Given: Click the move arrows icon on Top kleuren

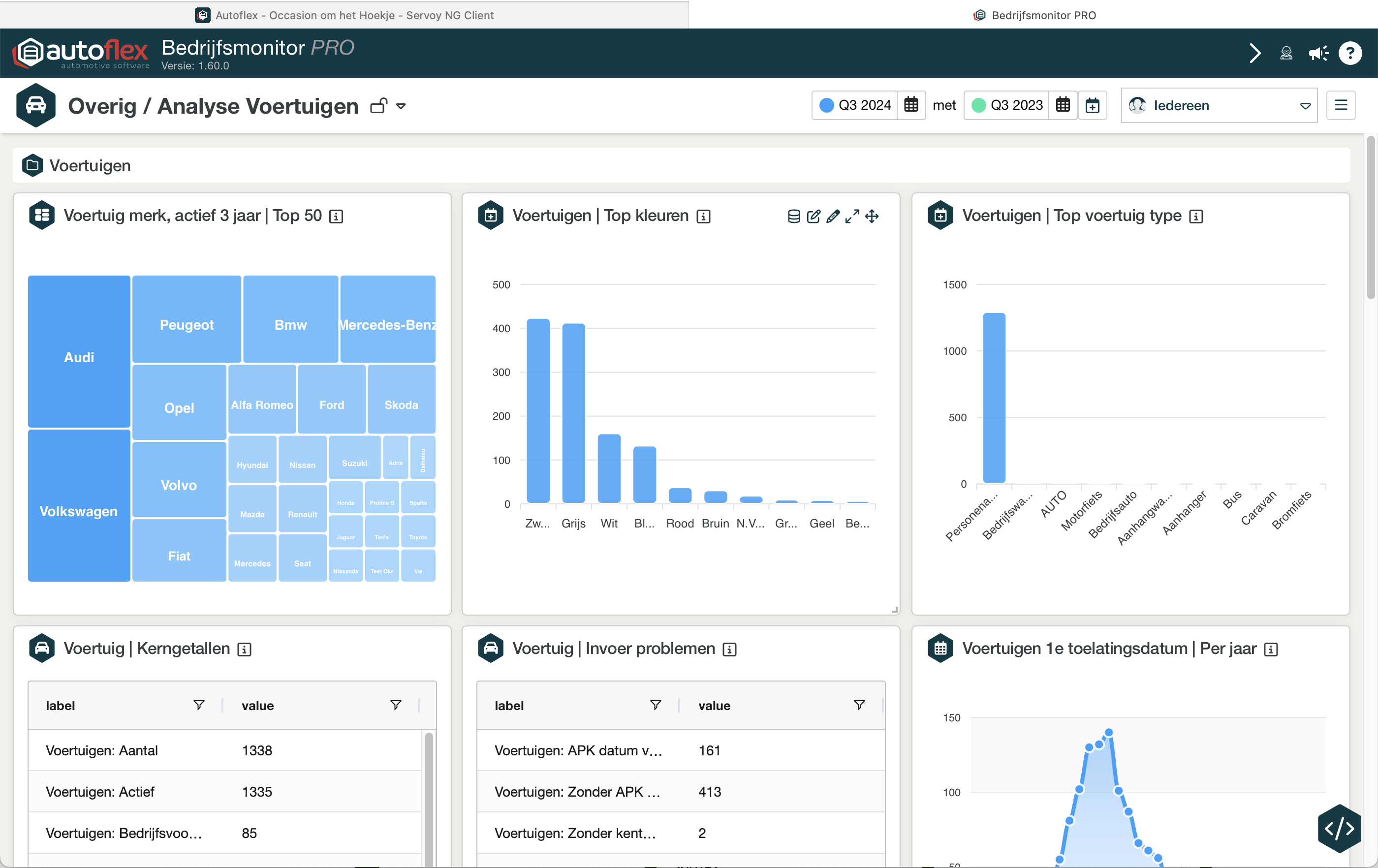Looking at the screenshot, I should [x=872, y=217].
